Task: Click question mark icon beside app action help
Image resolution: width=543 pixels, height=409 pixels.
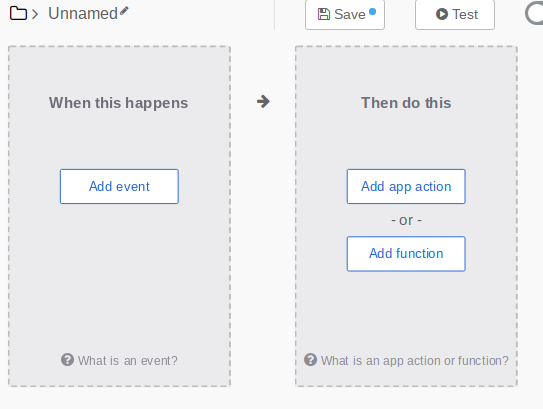Action: click(x=310, y=360)
